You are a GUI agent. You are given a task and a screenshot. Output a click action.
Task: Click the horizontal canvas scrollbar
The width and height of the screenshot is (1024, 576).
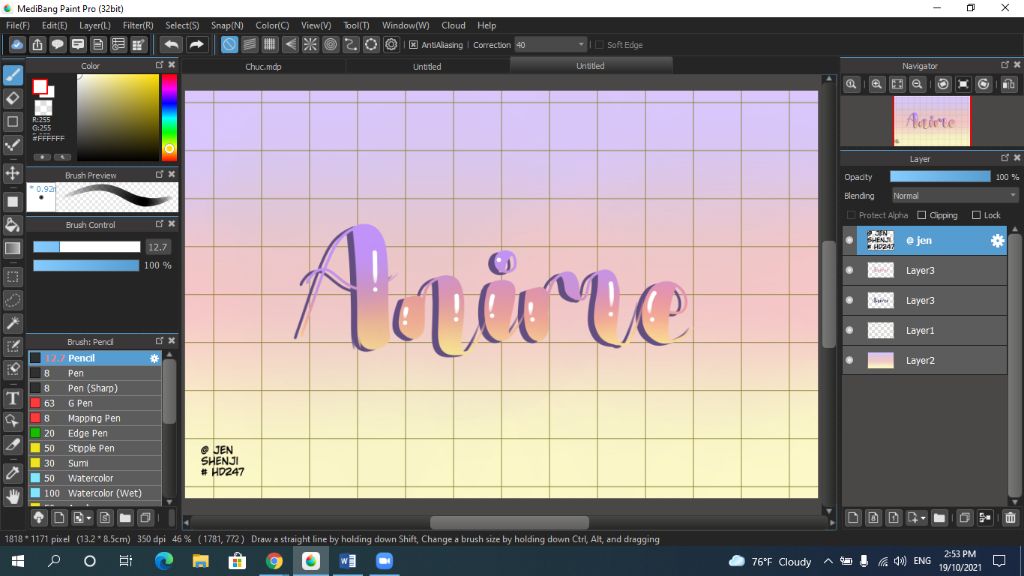(x=509, y=522)
